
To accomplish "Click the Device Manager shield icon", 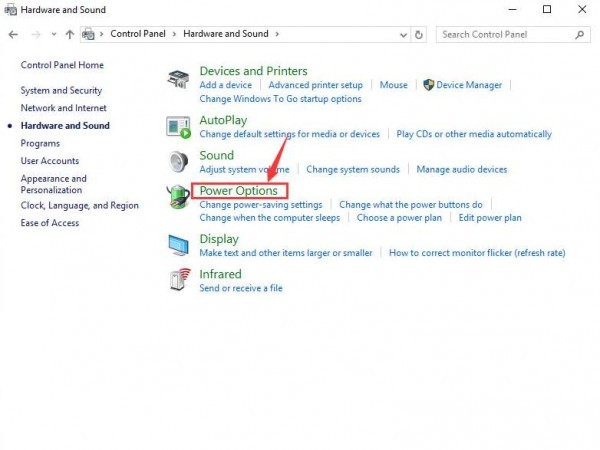I will (x=429, y=85).
